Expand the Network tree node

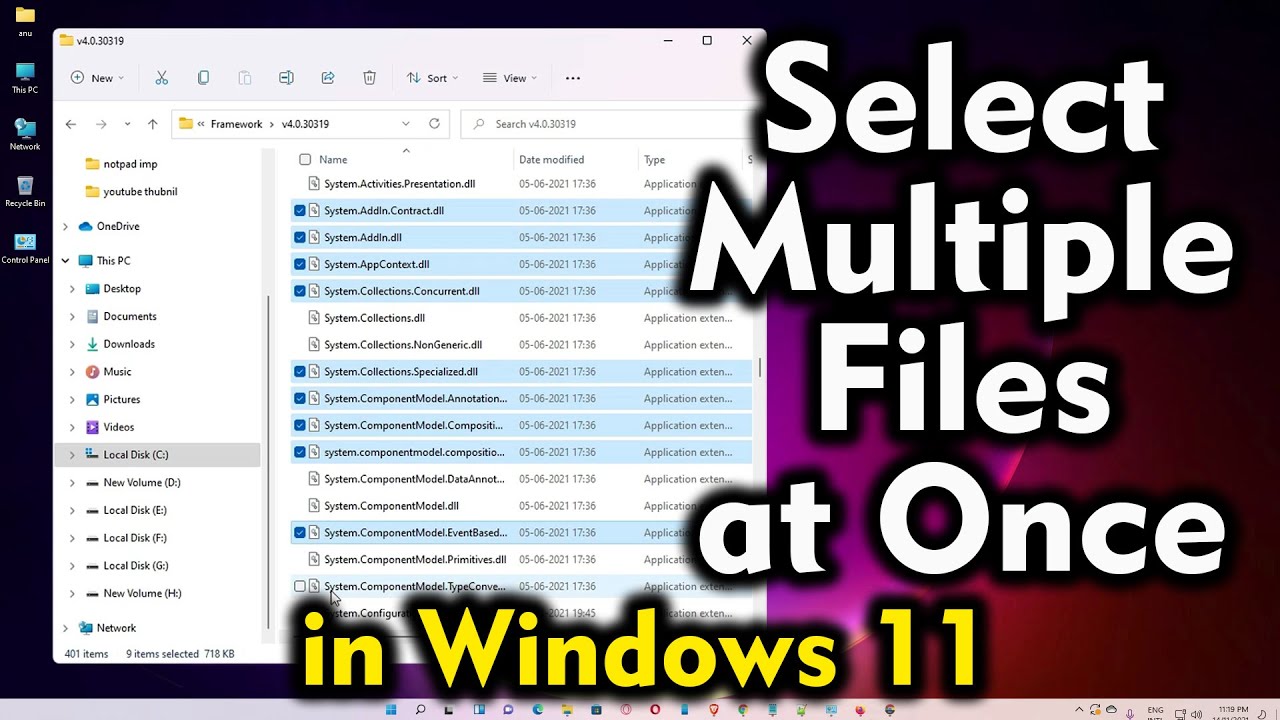click(66, 628)
